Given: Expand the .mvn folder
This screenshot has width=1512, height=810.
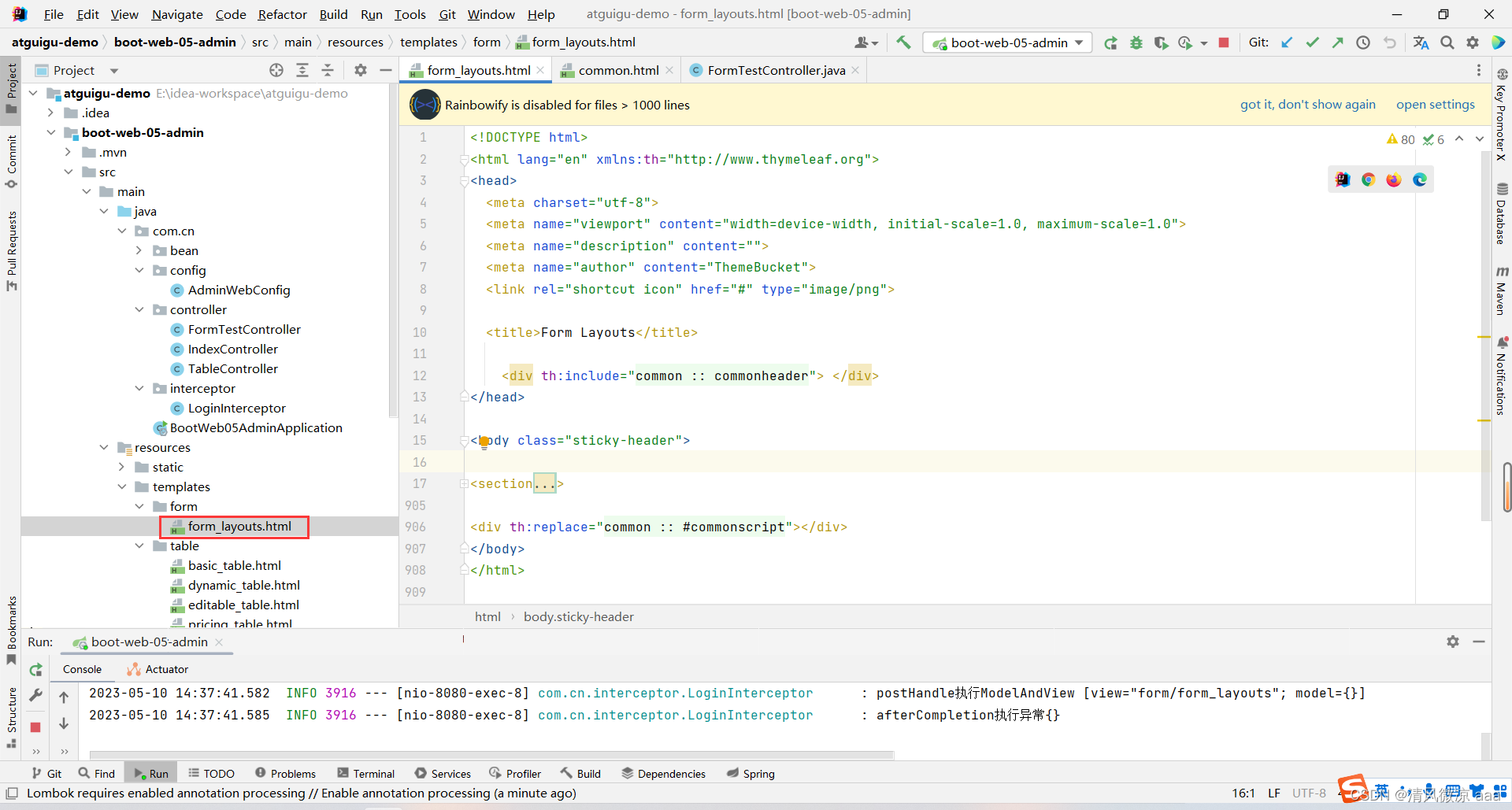Looking at the screenshot, I should [x=69, y=152].
